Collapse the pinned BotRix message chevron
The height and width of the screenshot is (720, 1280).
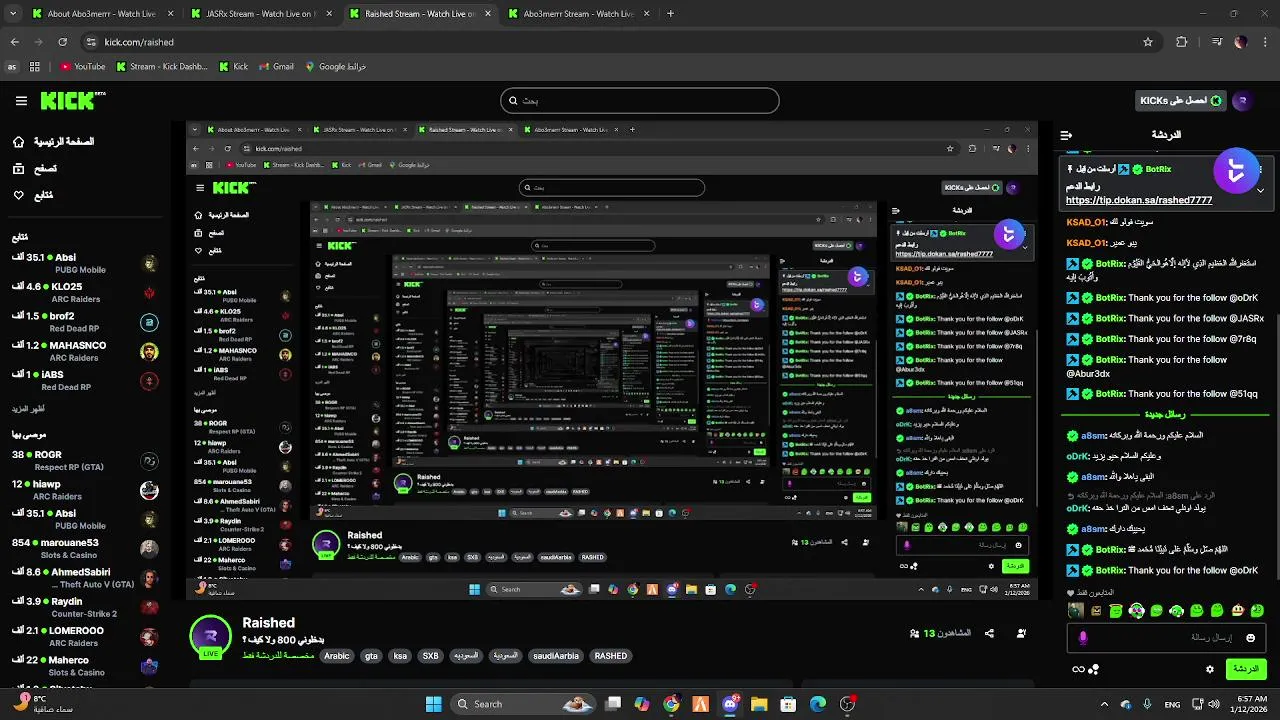coord(1260,190)
